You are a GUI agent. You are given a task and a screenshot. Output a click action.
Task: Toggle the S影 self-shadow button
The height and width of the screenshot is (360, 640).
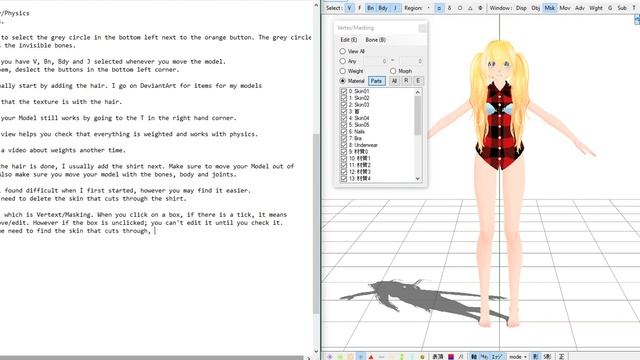click(x=548, y=357)
